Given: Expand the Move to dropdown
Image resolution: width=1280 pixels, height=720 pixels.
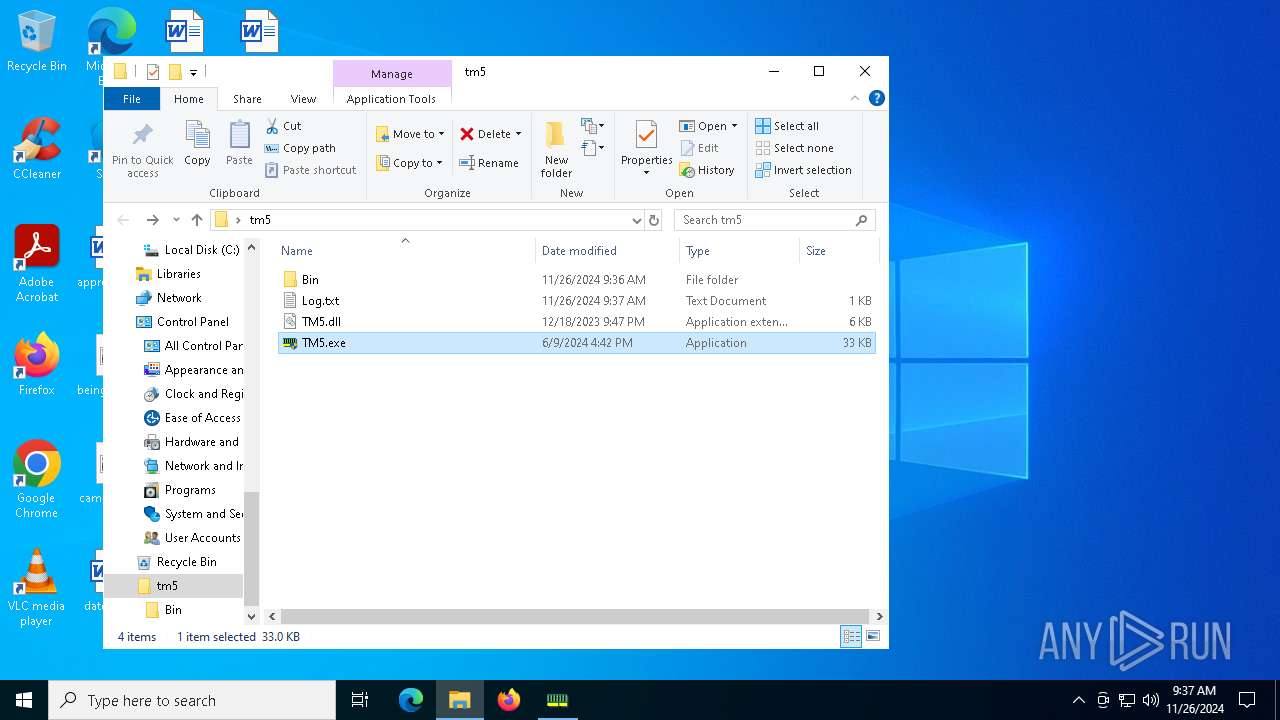Looking at the screenshot, I should 441,134.
